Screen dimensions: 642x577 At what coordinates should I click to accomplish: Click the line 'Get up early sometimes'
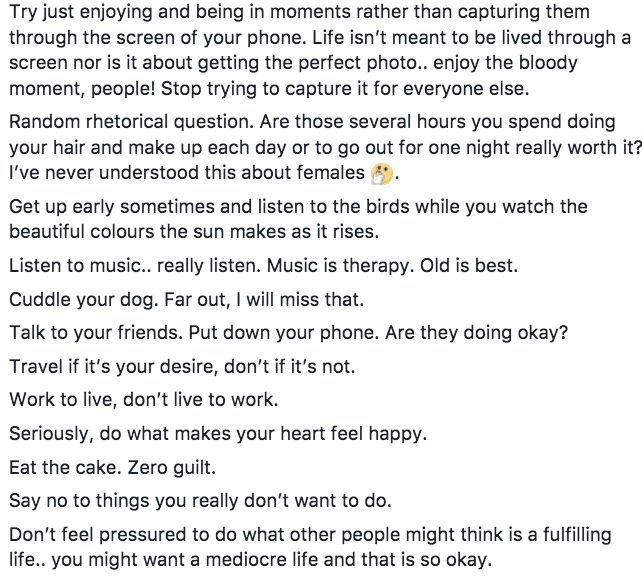tap(298, 206)
